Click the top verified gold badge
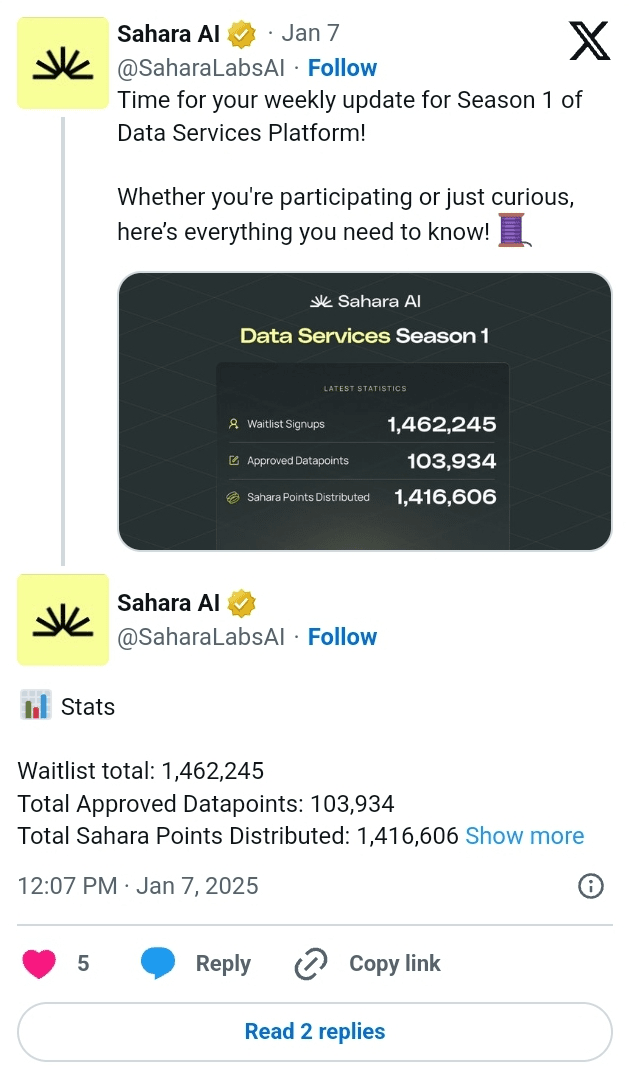This screenshot has height=1068, width=629. pyautogui.click(x=241, y=35)
